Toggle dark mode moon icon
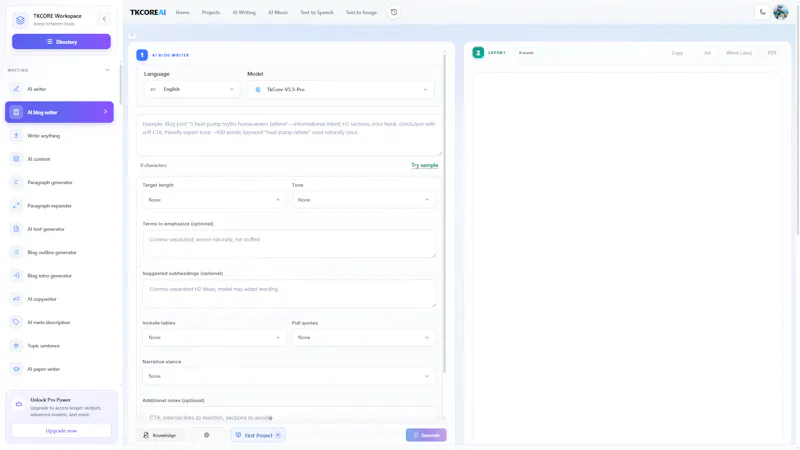This screenshot has width=800, height=450. coord(762,12)
